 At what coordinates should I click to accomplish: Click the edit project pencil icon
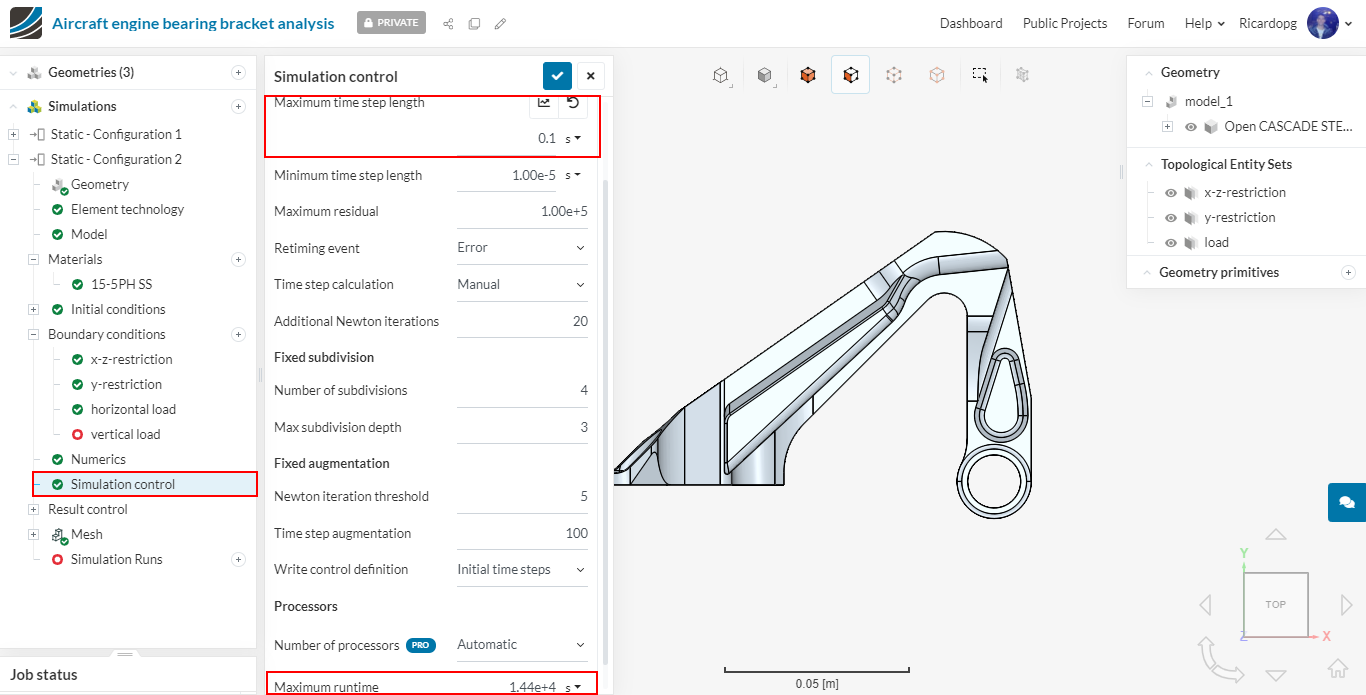click(x=500, y=23)
